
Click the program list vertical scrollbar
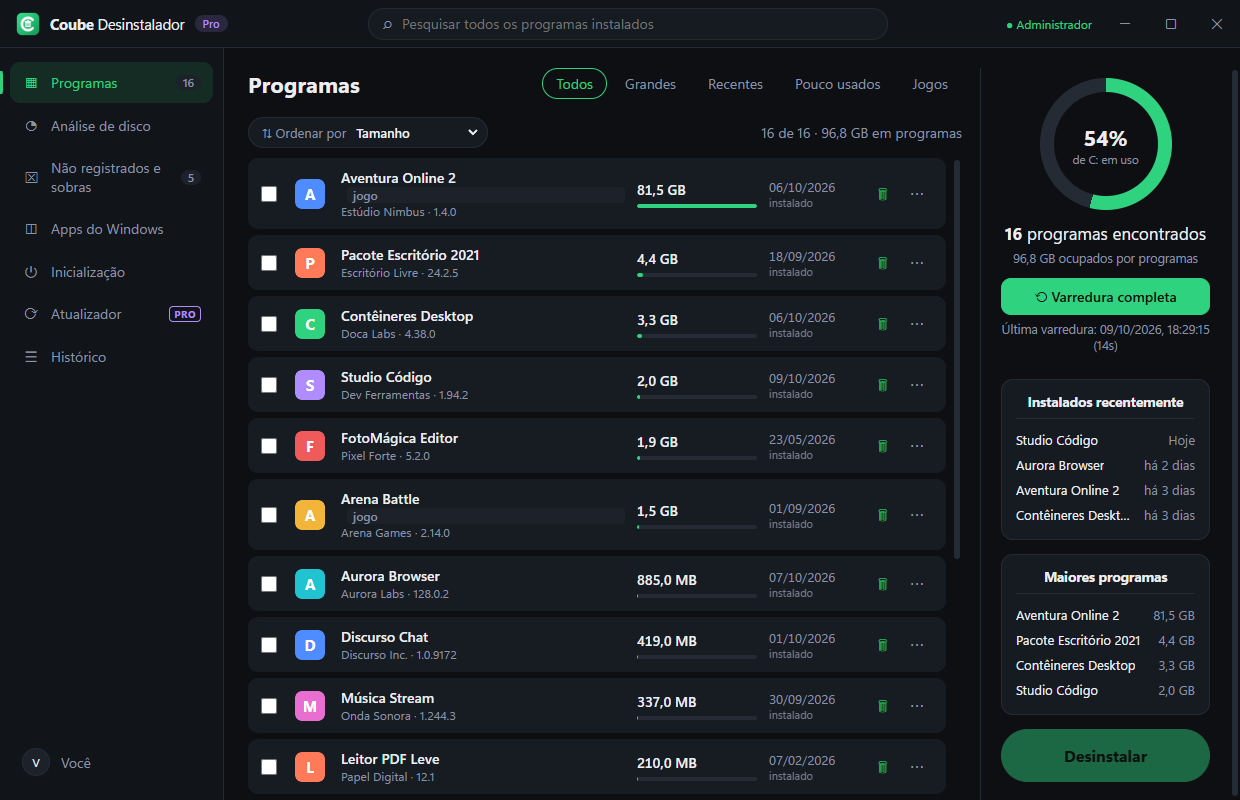[957, 359]
